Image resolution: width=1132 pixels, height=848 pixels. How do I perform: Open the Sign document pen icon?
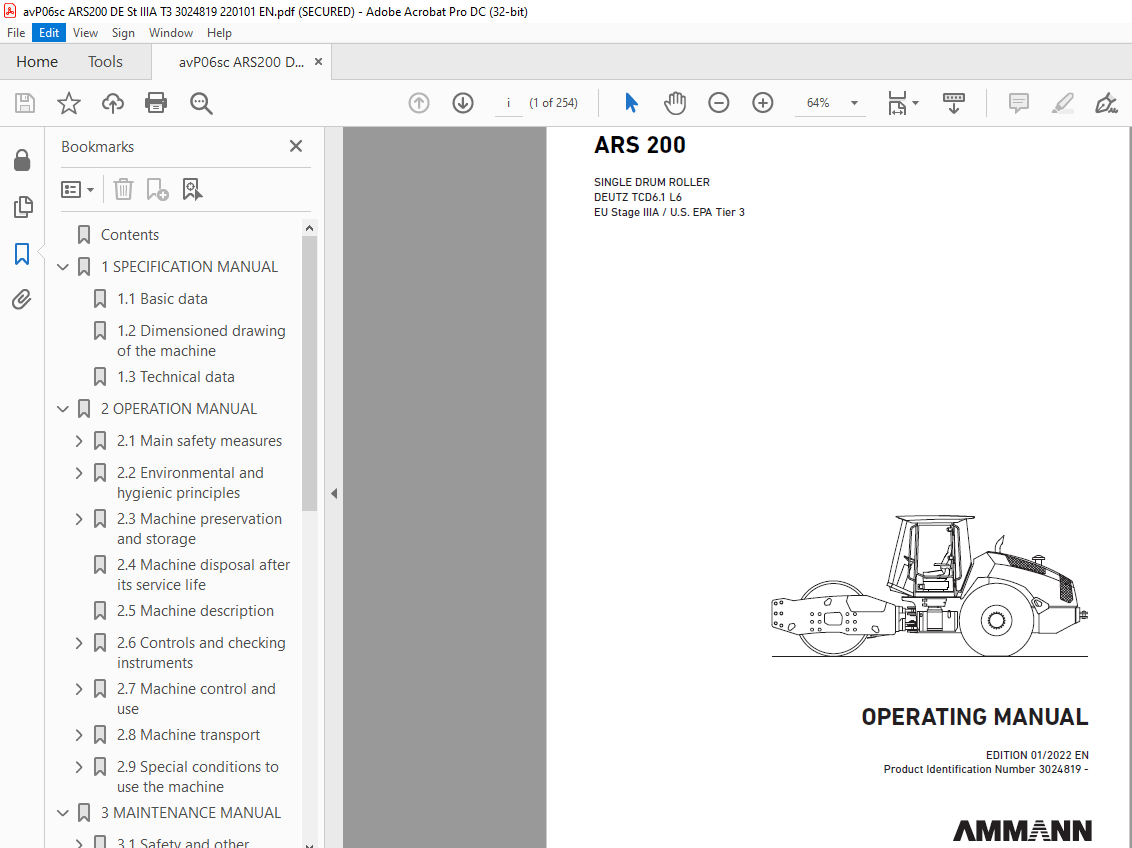click(x=1106, y=103)
